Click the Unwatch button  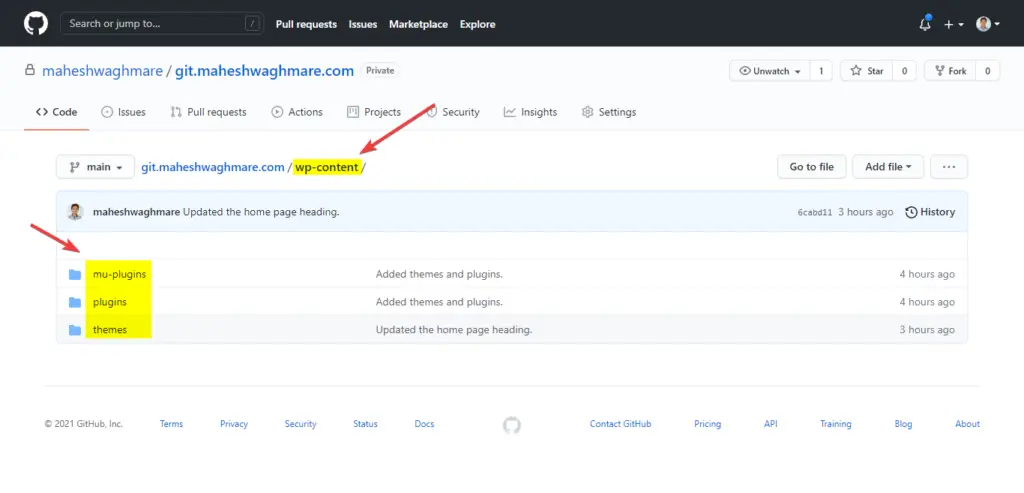pyautogui.click(x=770, y=71)
